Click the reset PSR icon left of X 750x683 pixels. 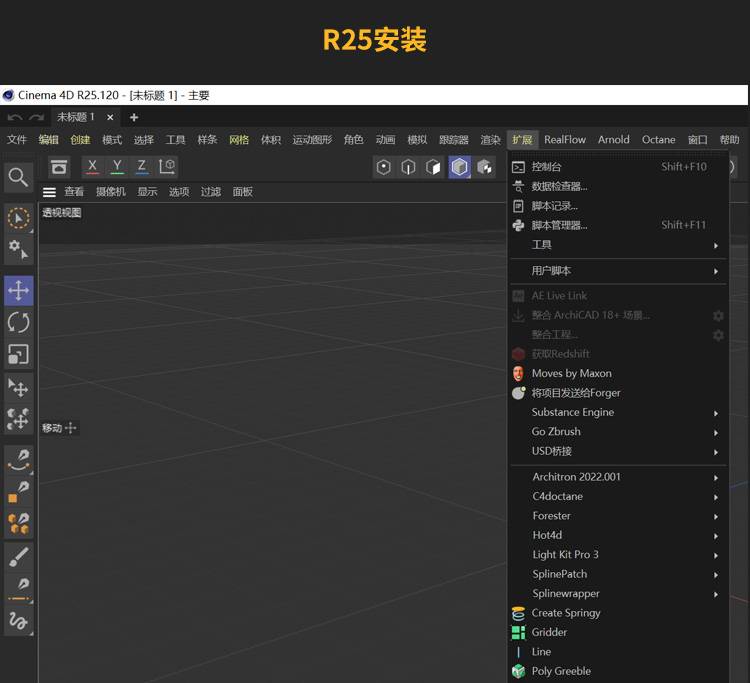pyautogui.click(x=59, y=166)
